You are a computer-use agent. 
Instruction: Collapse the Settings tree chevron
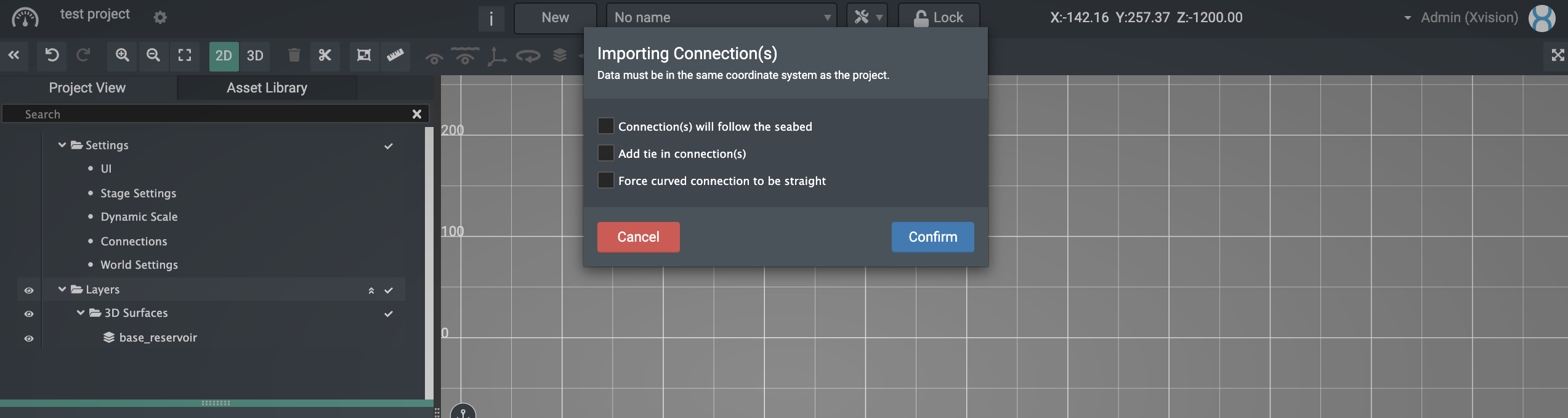pos(62,145)
